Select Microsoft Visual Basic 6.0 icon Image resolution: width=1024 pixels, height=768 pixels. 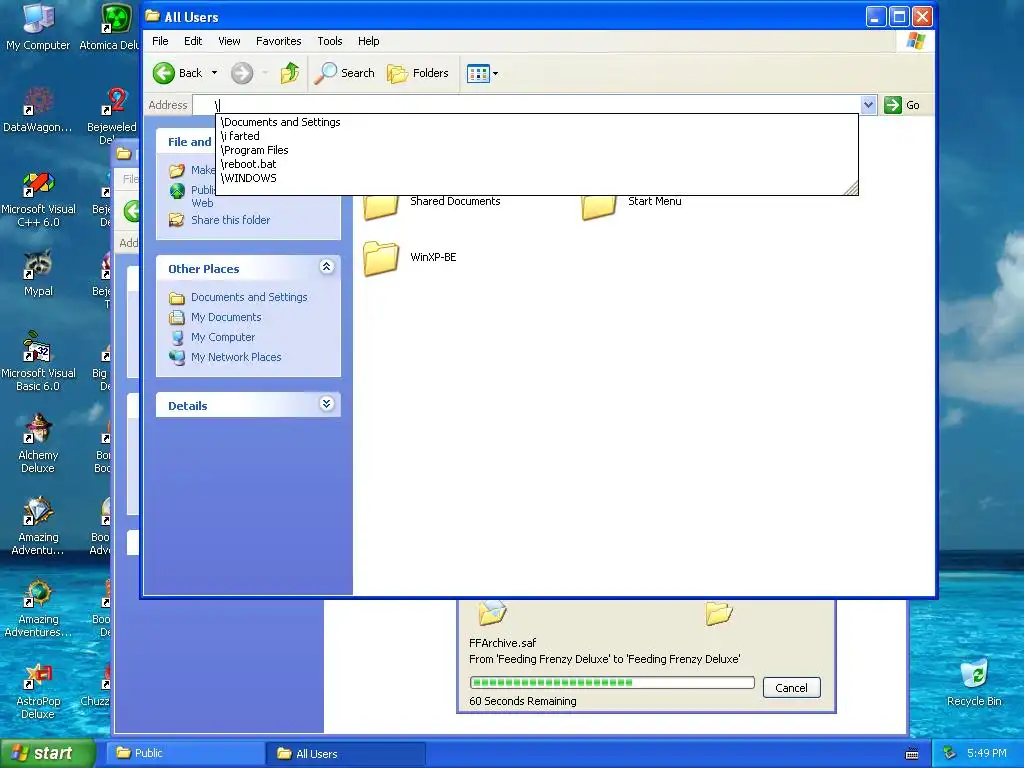[x=38, y=362]
